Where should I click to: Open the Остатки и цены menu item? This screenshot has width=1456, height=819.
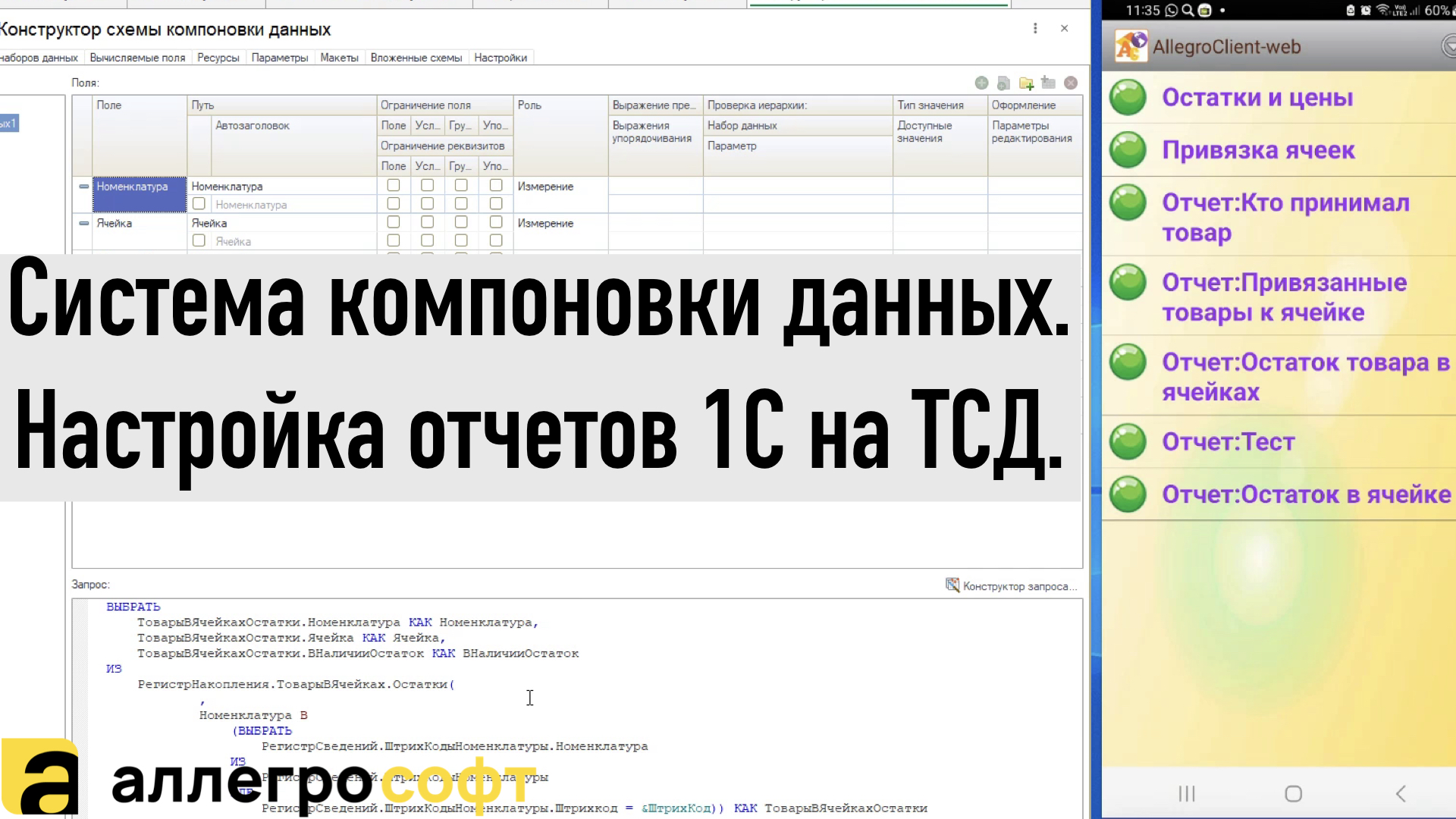pos(1257,98)
